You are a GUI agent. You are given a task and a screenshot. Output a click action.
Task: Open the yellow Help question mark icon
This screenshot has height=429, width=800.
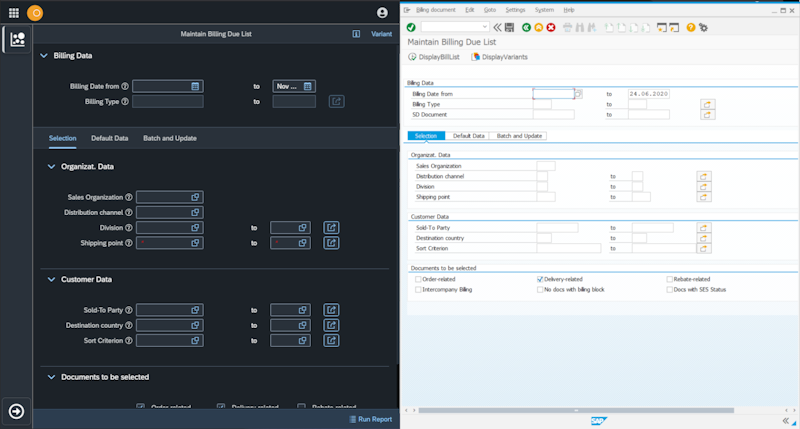coord(691,27)
